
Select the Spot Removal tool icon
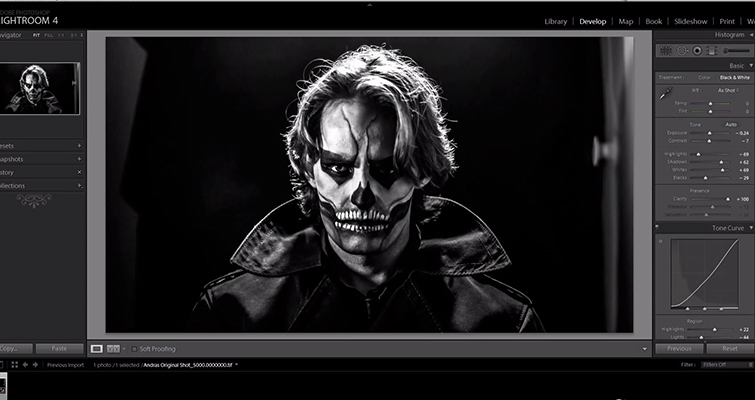pyautogui.click(x=682, y=51)
